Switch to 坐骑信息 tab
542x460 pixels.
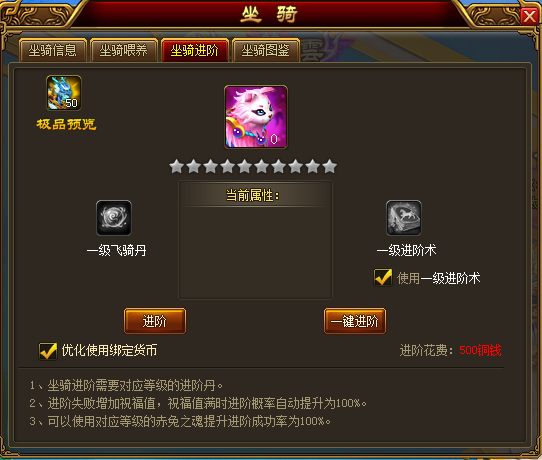(x=53, y=50)
